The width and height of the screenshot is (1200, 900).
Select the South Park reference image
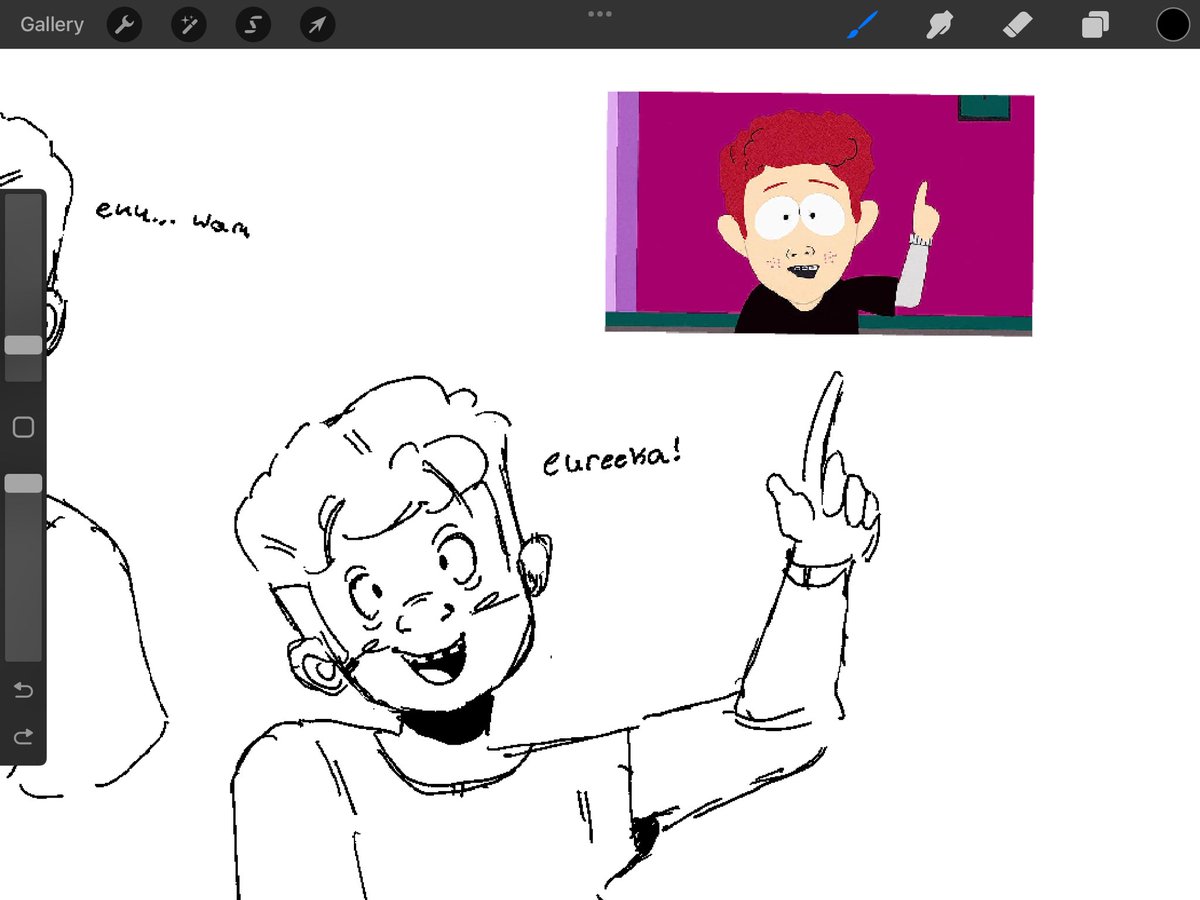click(820, 214)
